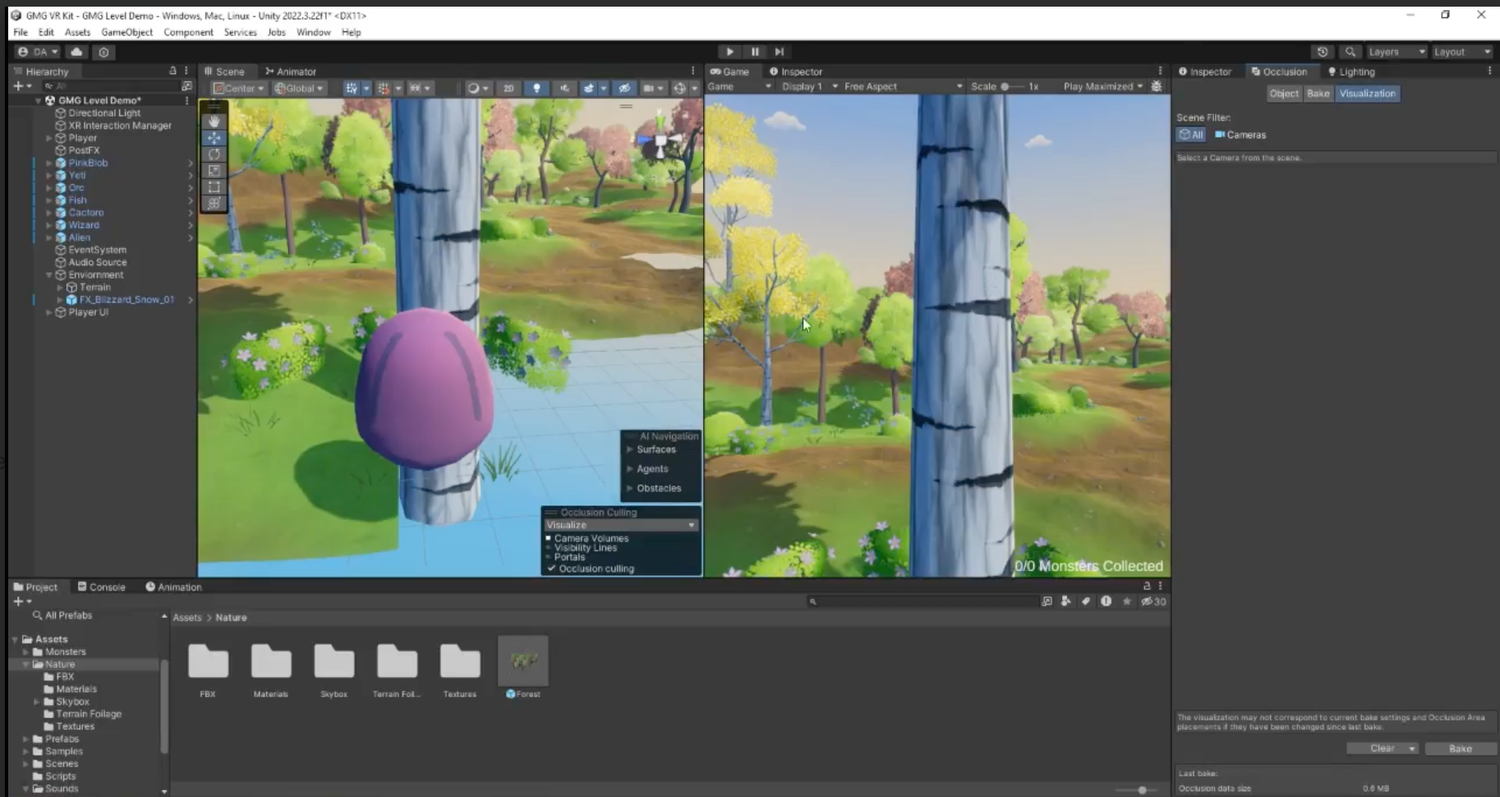Click the Hierarchy panel lock icon
Viewport: 1500px width, 797px height.
click(172, 71)
